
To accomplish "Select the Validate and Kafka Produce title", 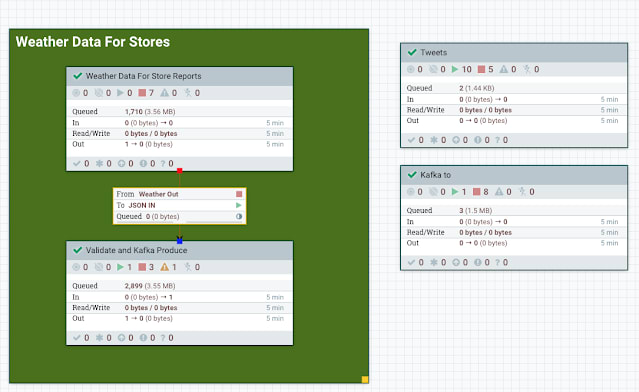I will (137, 250).
